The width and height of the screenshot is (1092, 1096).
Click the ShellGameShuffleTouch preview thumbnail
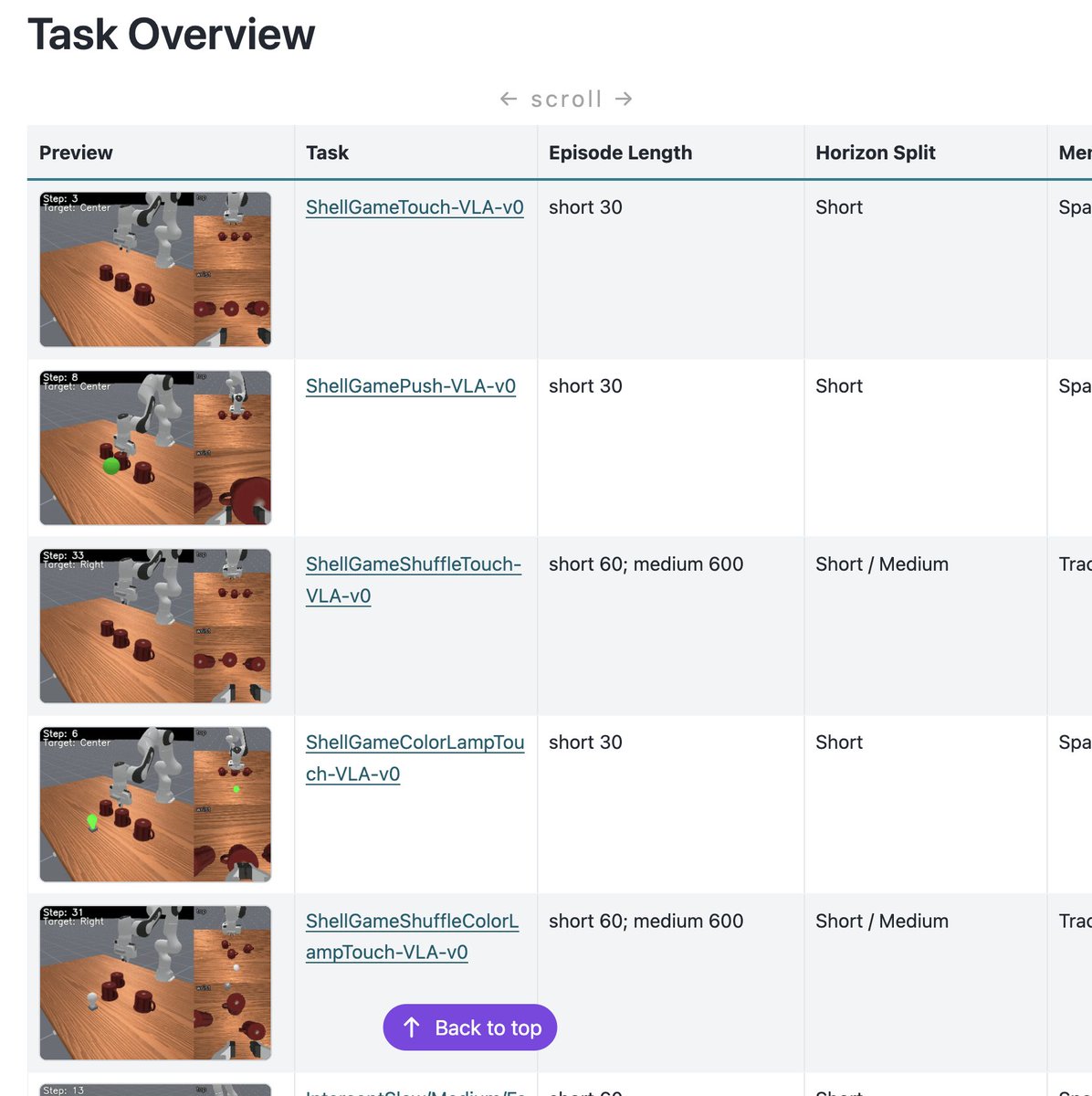155,626
